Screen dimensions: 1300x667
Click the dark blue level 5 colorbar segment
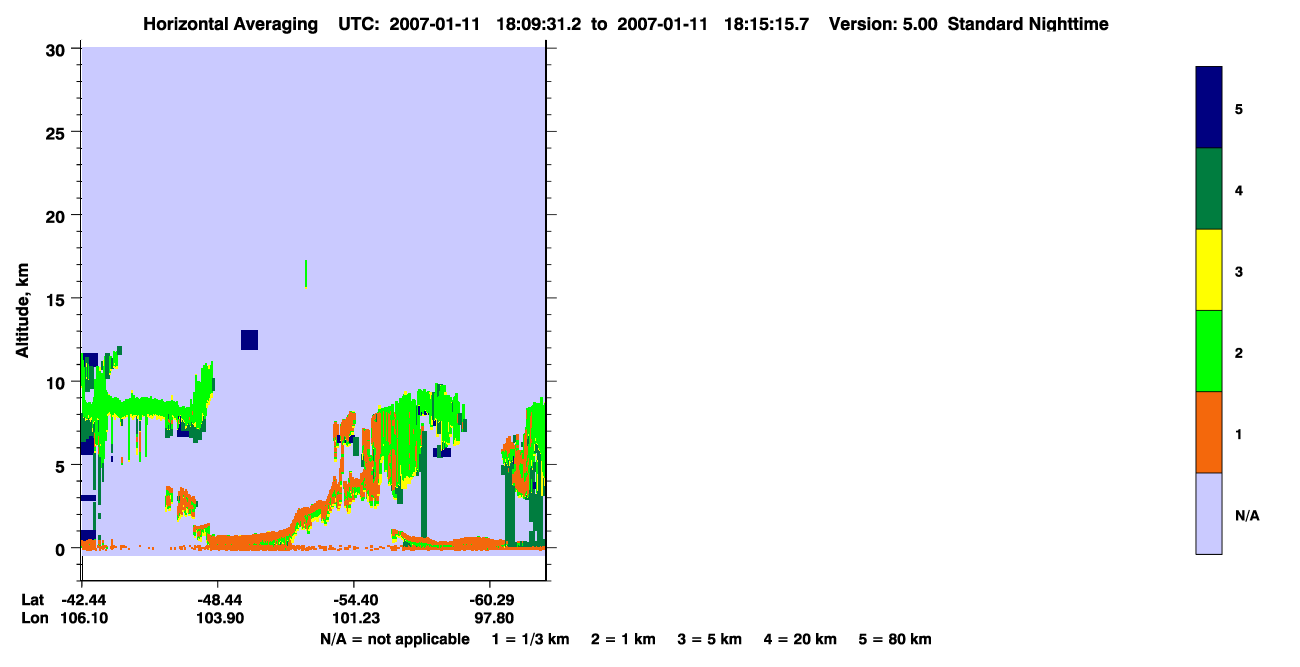1209,107
